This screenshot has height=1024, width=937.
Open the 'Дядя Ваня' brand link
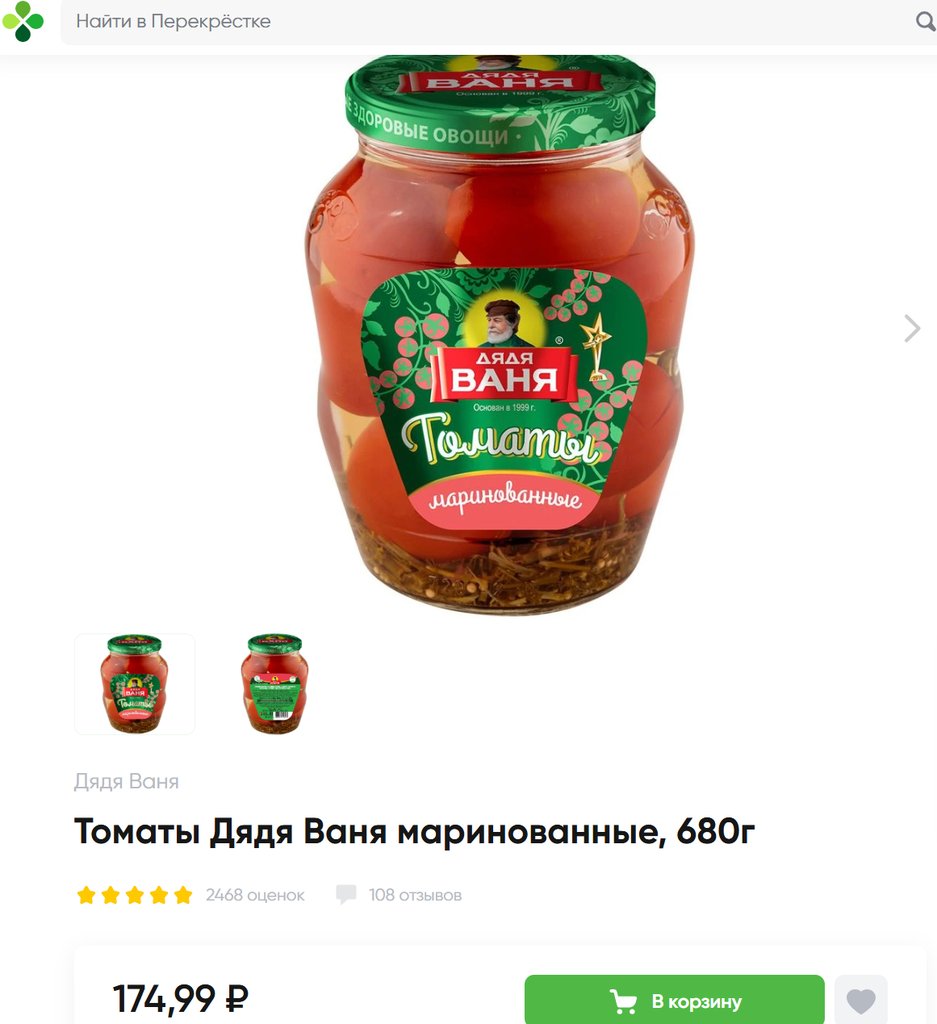pyautogui.click(x=126, y=781)
